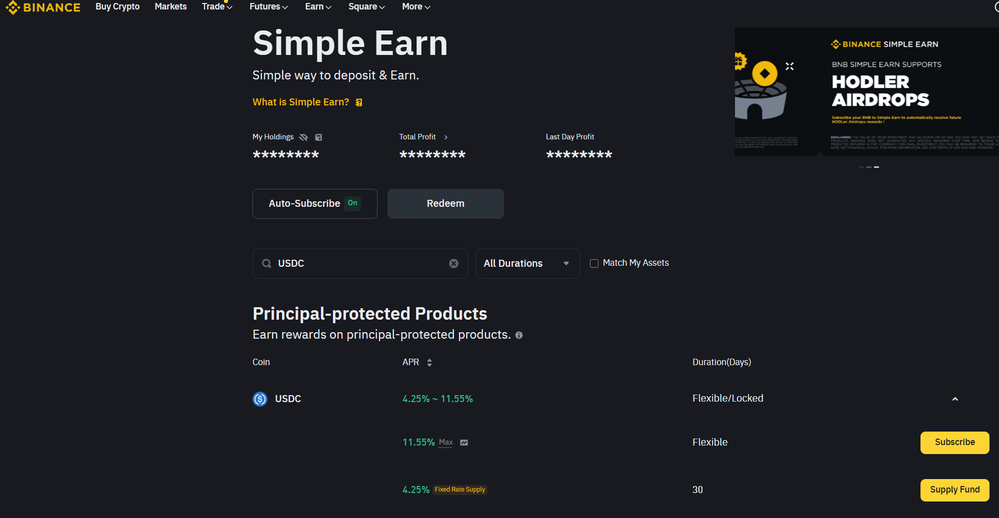Click the Simple Earn guide book icon
Viewport: 999px width, 518px height.
tap(359, 103)
